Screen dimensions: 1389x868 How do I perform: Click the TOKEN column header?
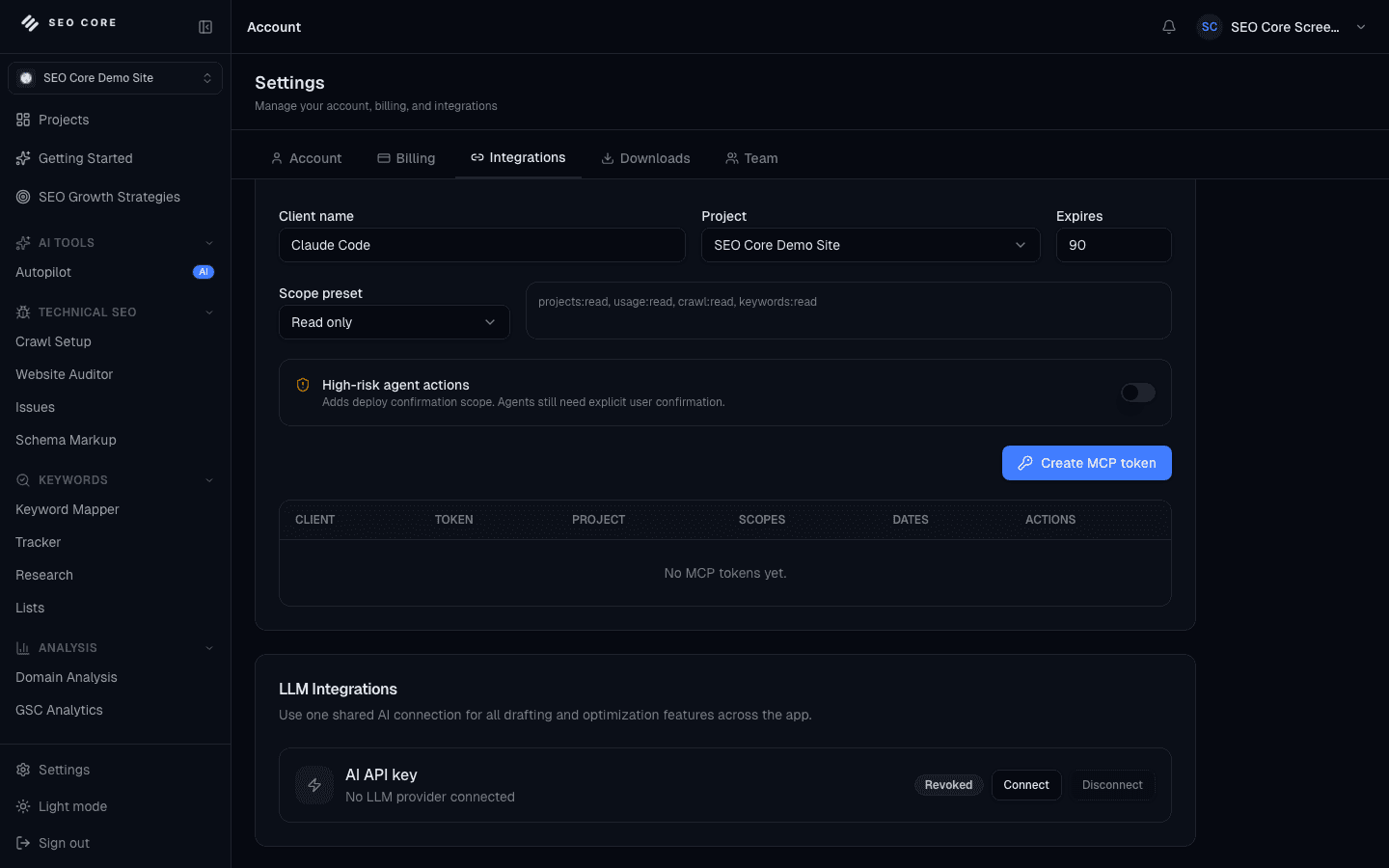click(x=453, y=520)
